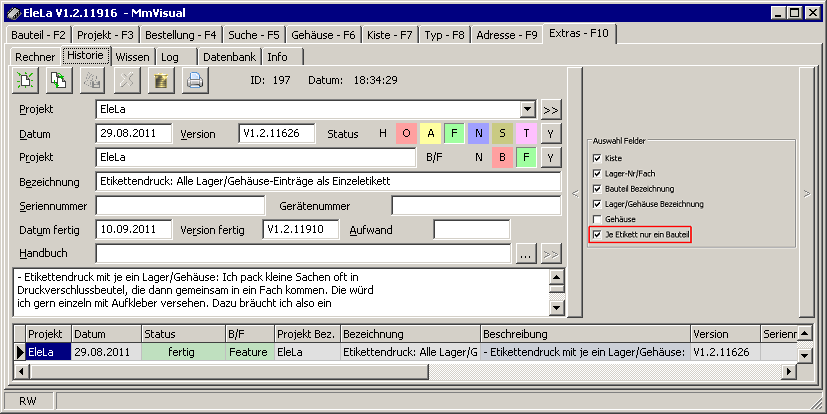Click the description text box up arrow
Image resolution: width=827 pixels, height=414 pixels.
[x=556, y=276]
